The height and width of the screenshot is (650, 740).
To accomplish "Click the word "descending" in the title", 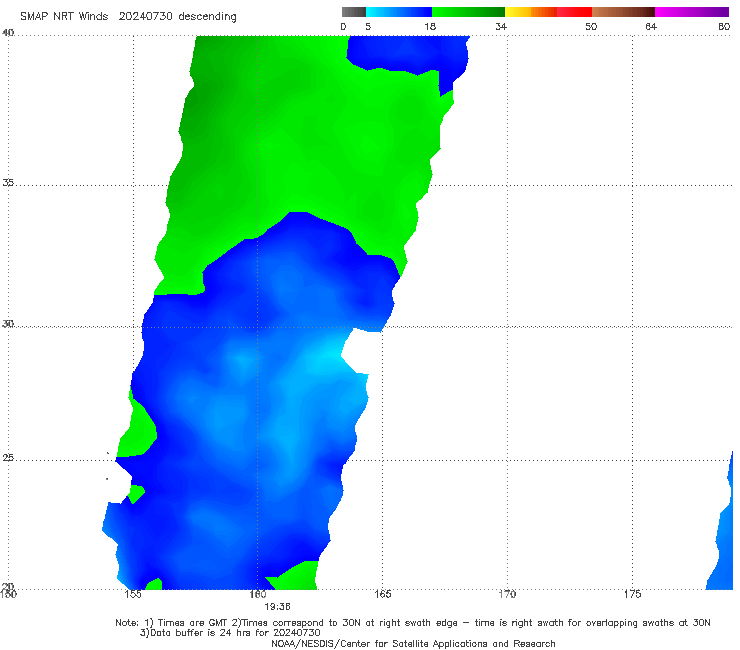I will (x=207, y=17).
